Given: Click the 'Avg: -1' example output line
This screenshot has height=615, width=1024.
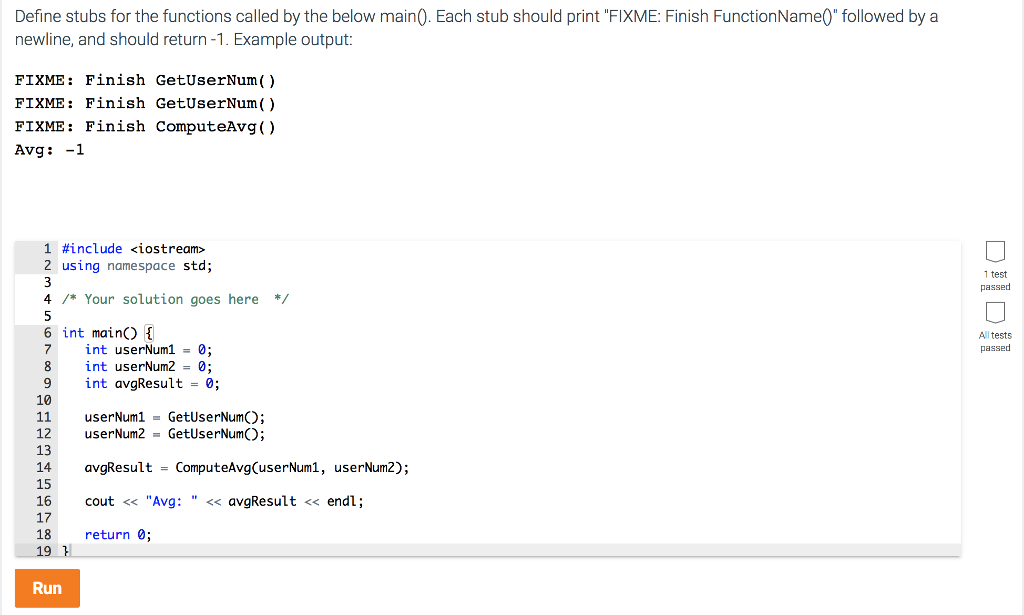Looking at the screenshot, I should click(49, 149).
